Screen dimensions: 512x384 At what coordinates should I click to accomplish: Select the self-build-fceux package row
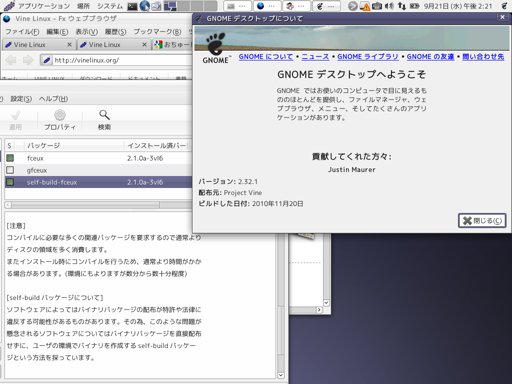click(99, 182)
